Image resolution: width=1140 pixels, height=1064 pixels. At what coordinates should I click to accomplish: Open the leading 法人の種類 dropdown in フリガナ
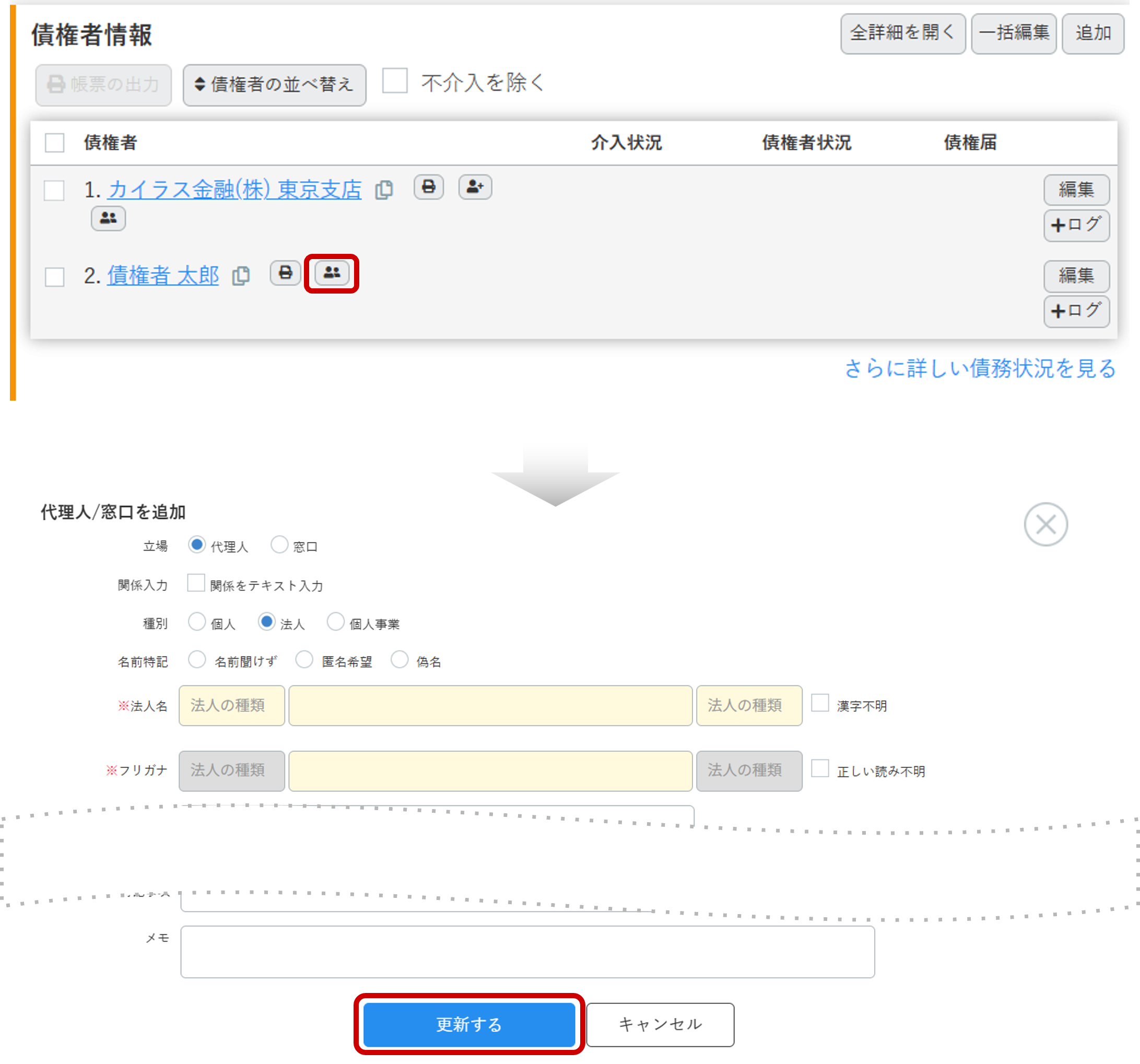[232, 771]
